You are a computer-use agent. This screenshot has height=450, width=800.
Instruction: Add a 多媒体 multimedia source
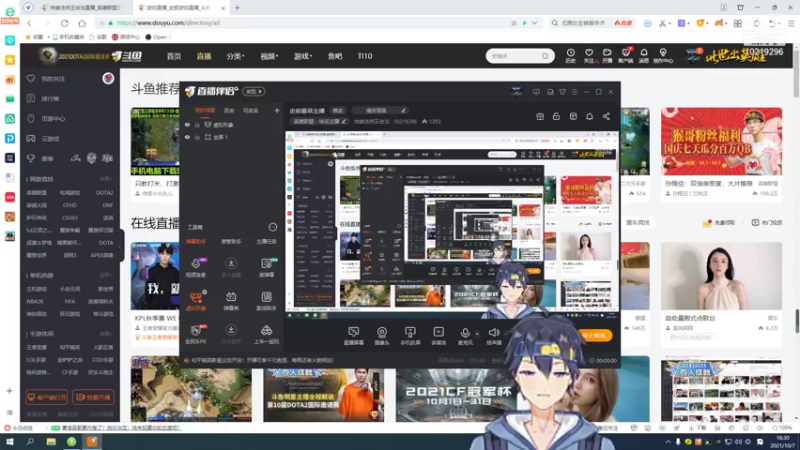click(x=438, y=336)
